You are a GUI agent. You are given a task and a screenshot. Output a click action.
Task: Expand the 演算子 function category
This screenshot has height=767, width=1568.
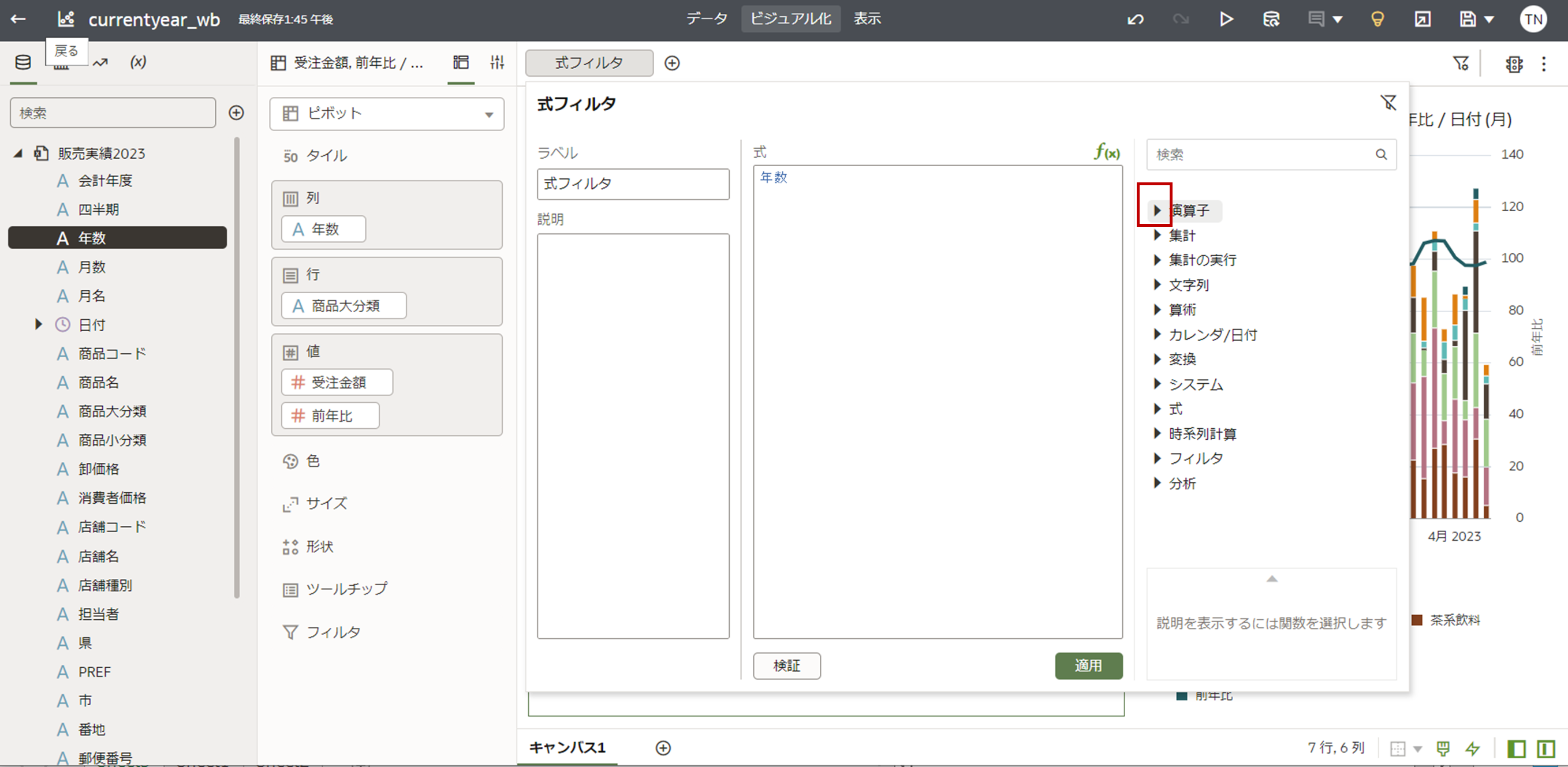(1157, 211)
